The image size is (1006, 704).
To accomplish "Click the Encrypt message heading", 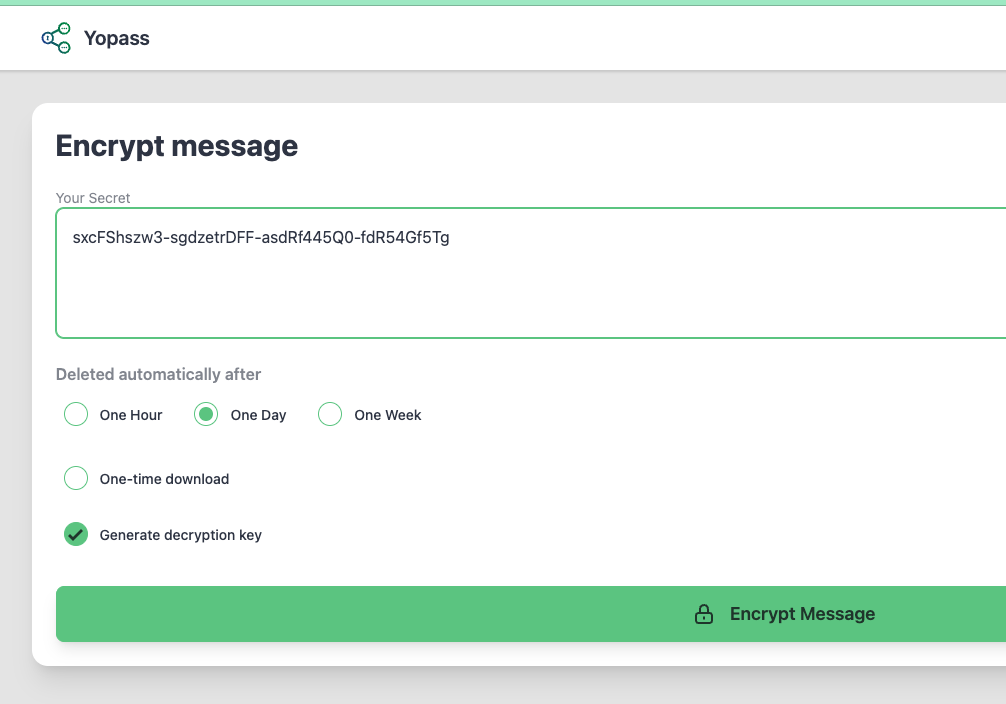I will pyautogui.click(x=177, y=146).
